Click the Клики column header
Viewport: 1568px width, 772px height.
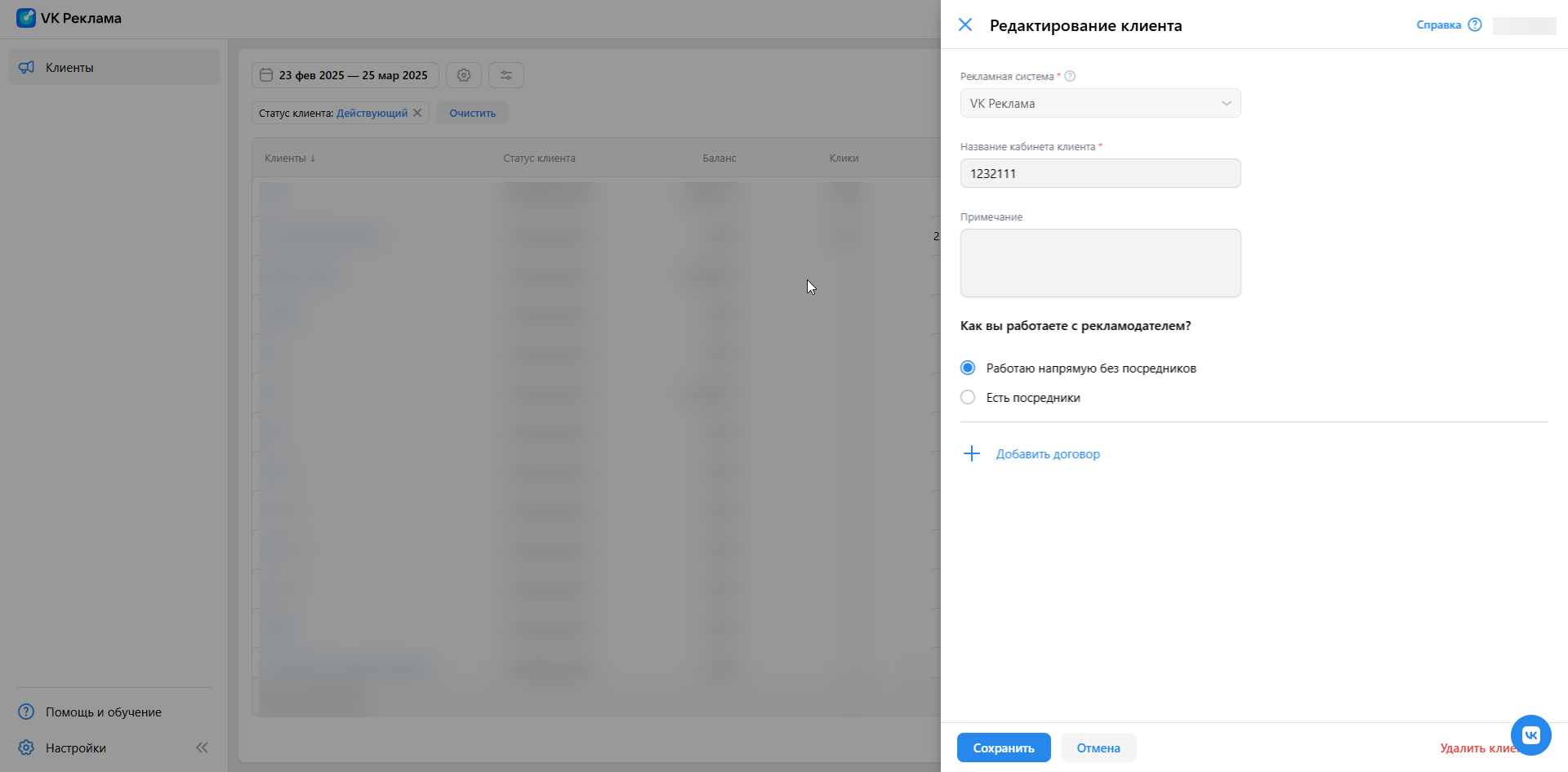coord(844,158)
